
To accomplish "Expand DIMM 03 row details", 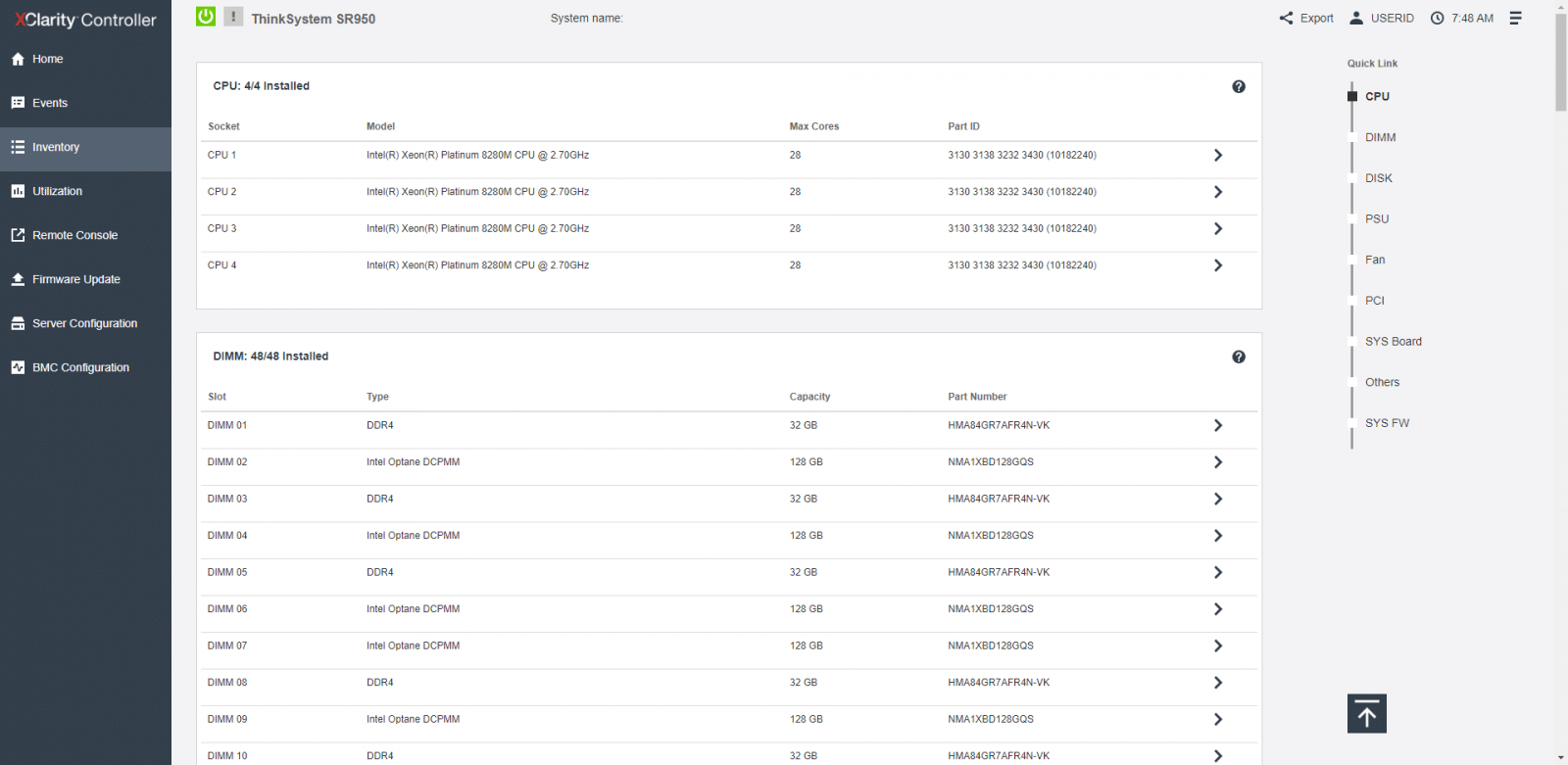I will [1218, 499].
